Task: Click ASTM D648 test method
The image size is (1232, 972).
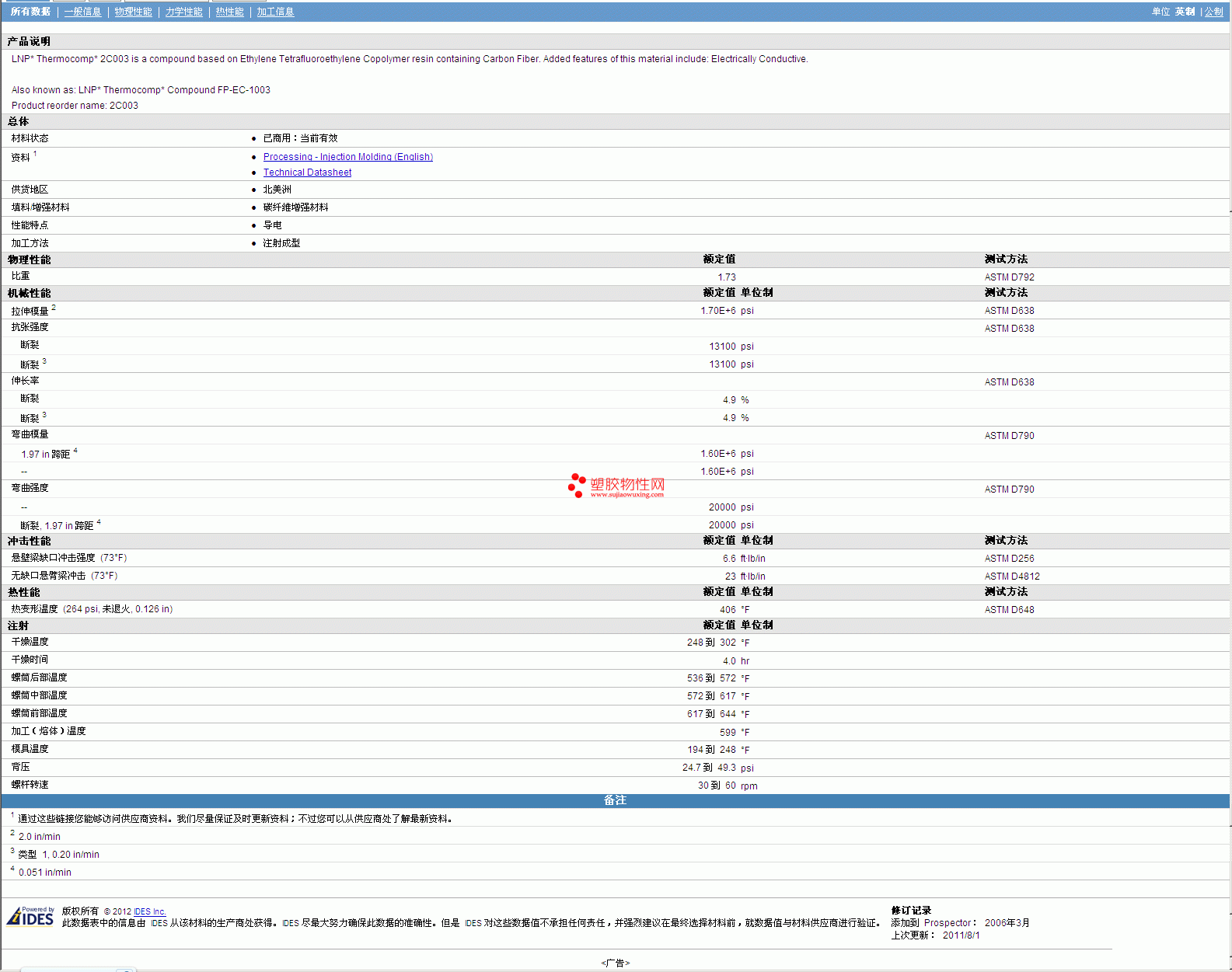Action: (1009, 610)
